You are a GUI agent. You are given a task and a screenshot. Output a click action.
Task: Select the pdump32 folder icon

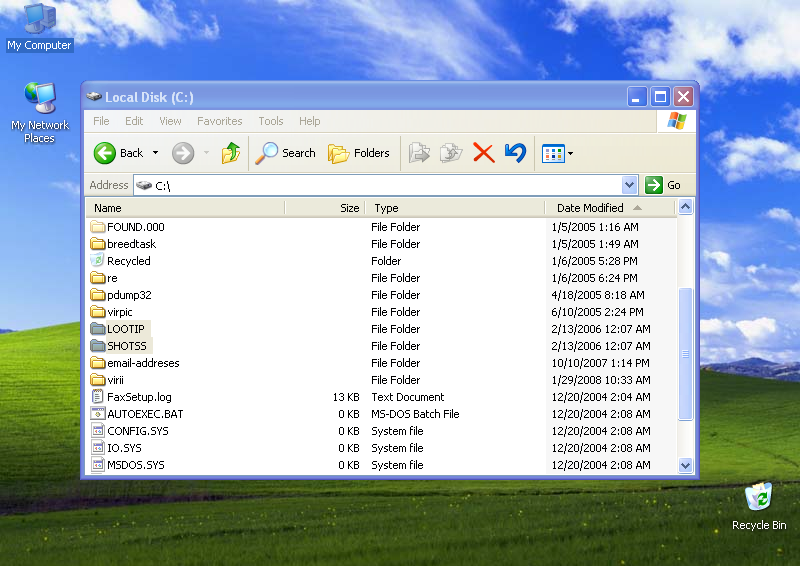pyautogui.click(x=97, y=294)
